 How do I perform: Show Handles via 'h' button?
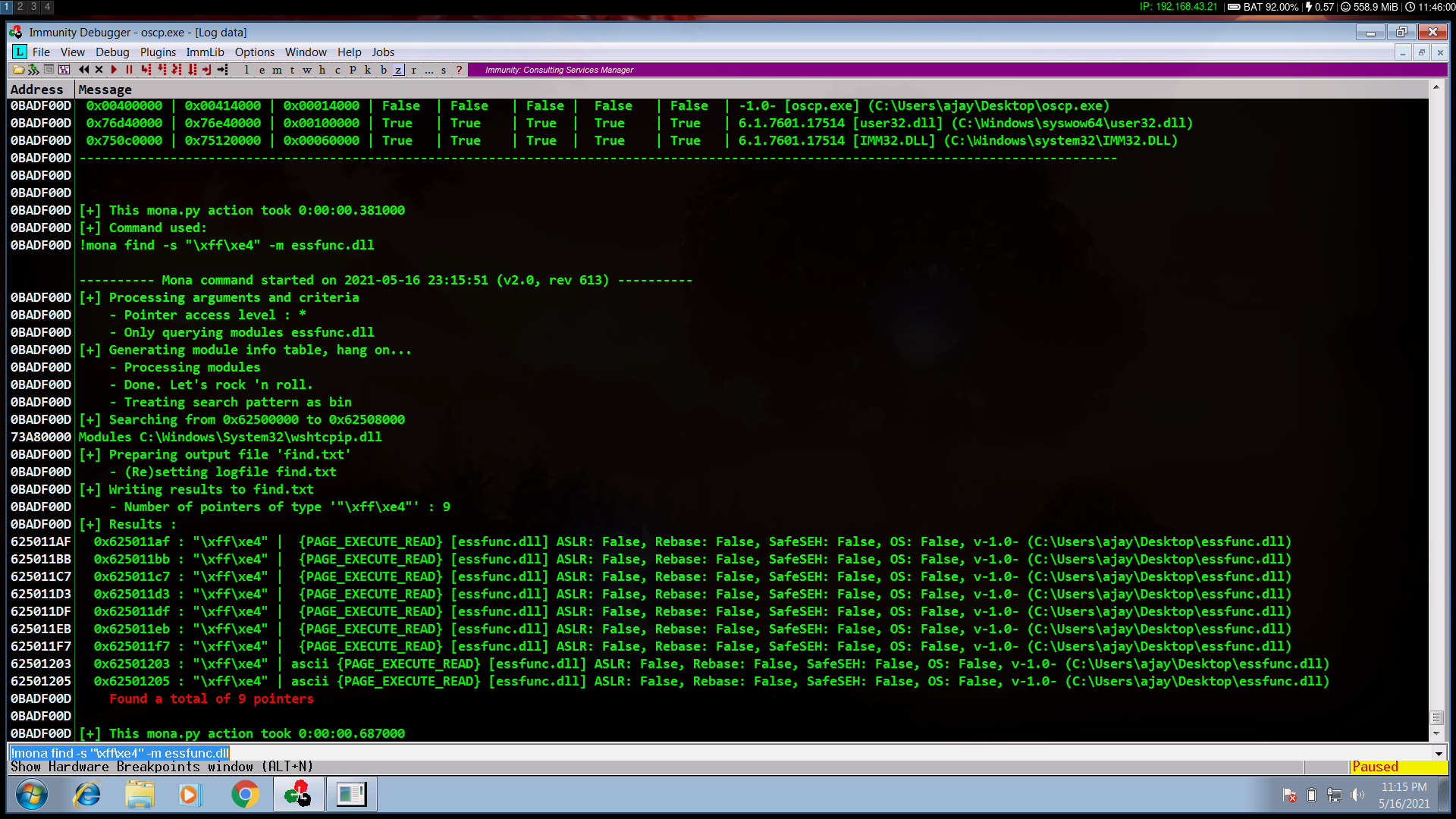(322, 70)
